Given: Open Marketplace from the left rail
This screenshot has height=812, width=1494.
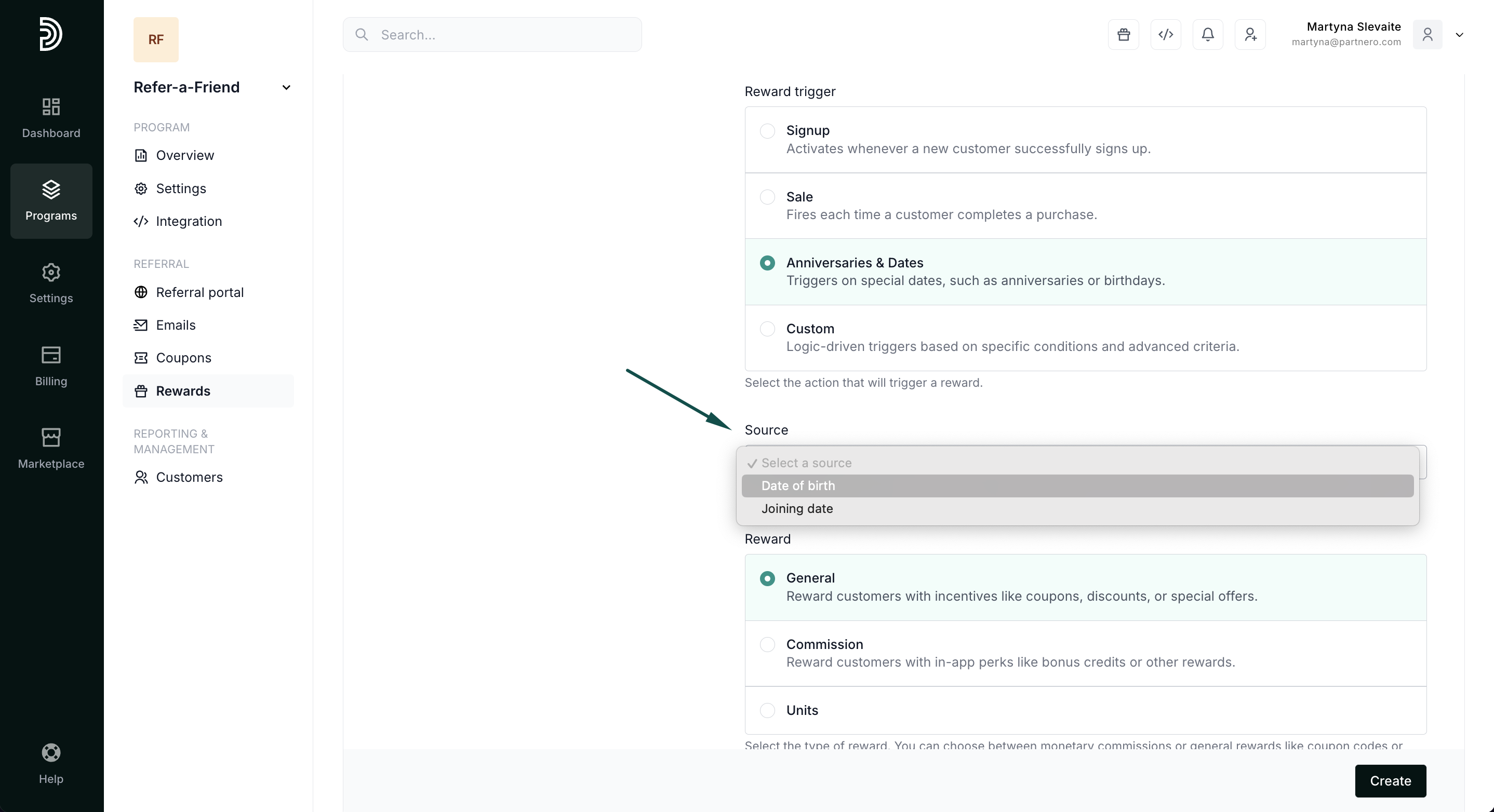Looking at the screenshot, I should pos(51,448).
